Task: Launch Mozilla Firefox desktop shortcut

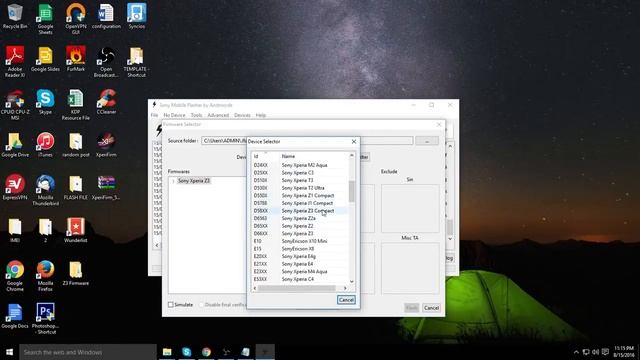Action: click(45, 276)
